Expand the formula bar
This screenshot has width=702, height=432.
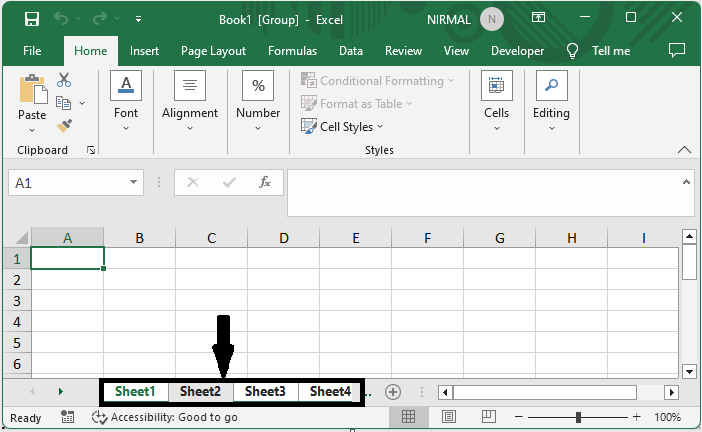click(x=686, y=182)
